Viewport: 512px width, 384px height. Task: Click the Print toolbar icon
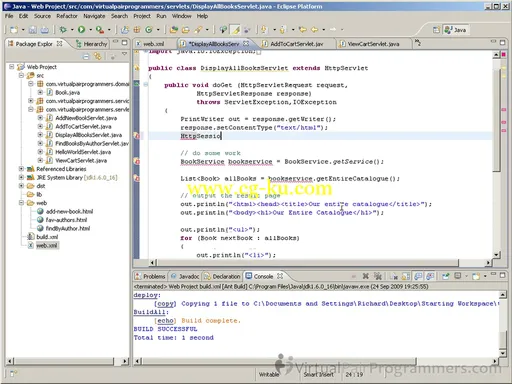(x=44, y=30)
